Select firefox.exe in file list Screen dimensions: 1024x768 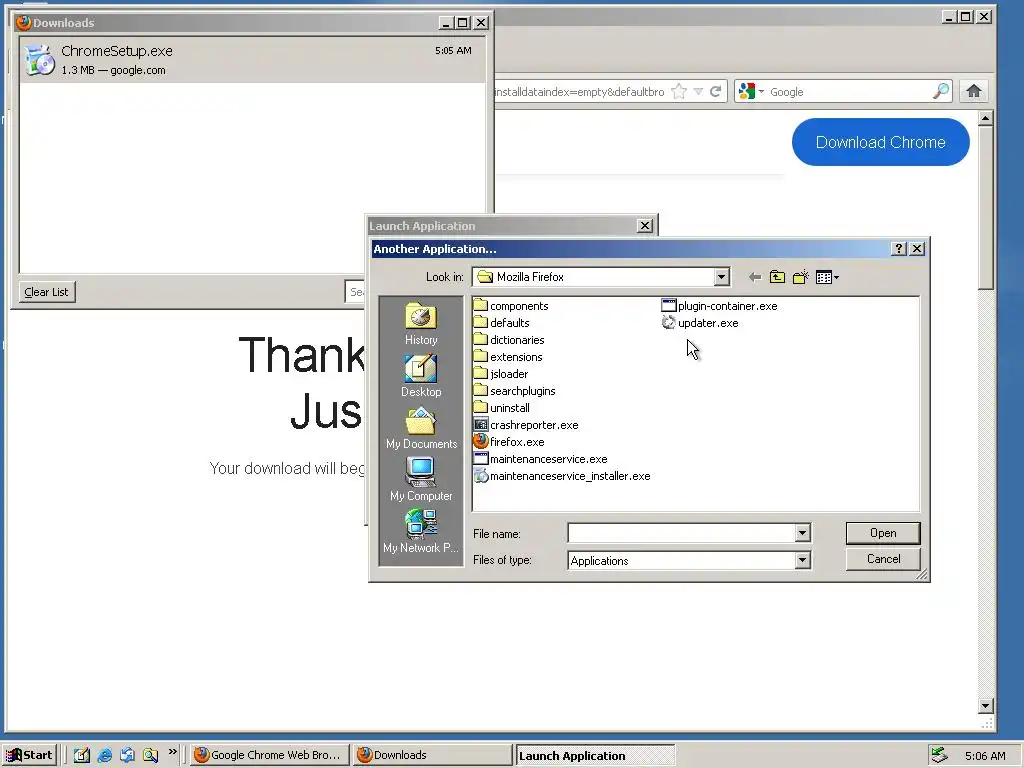pos(509,441)
